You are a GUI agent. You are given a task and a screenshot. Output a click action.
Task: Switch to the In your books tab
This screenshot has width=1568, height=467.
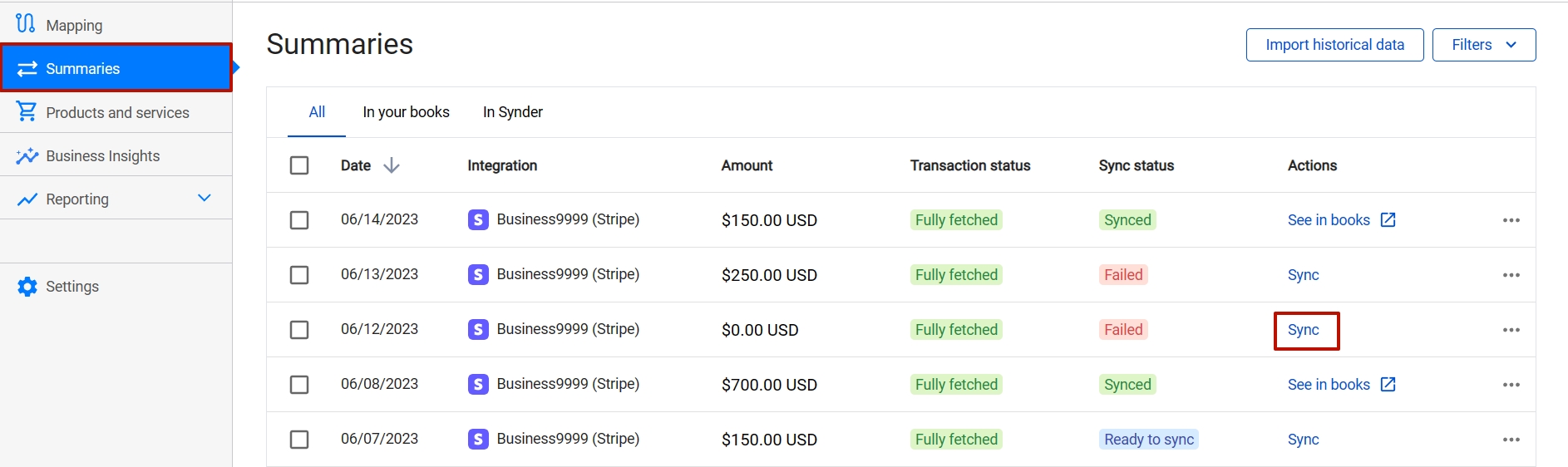coord(406,112)
